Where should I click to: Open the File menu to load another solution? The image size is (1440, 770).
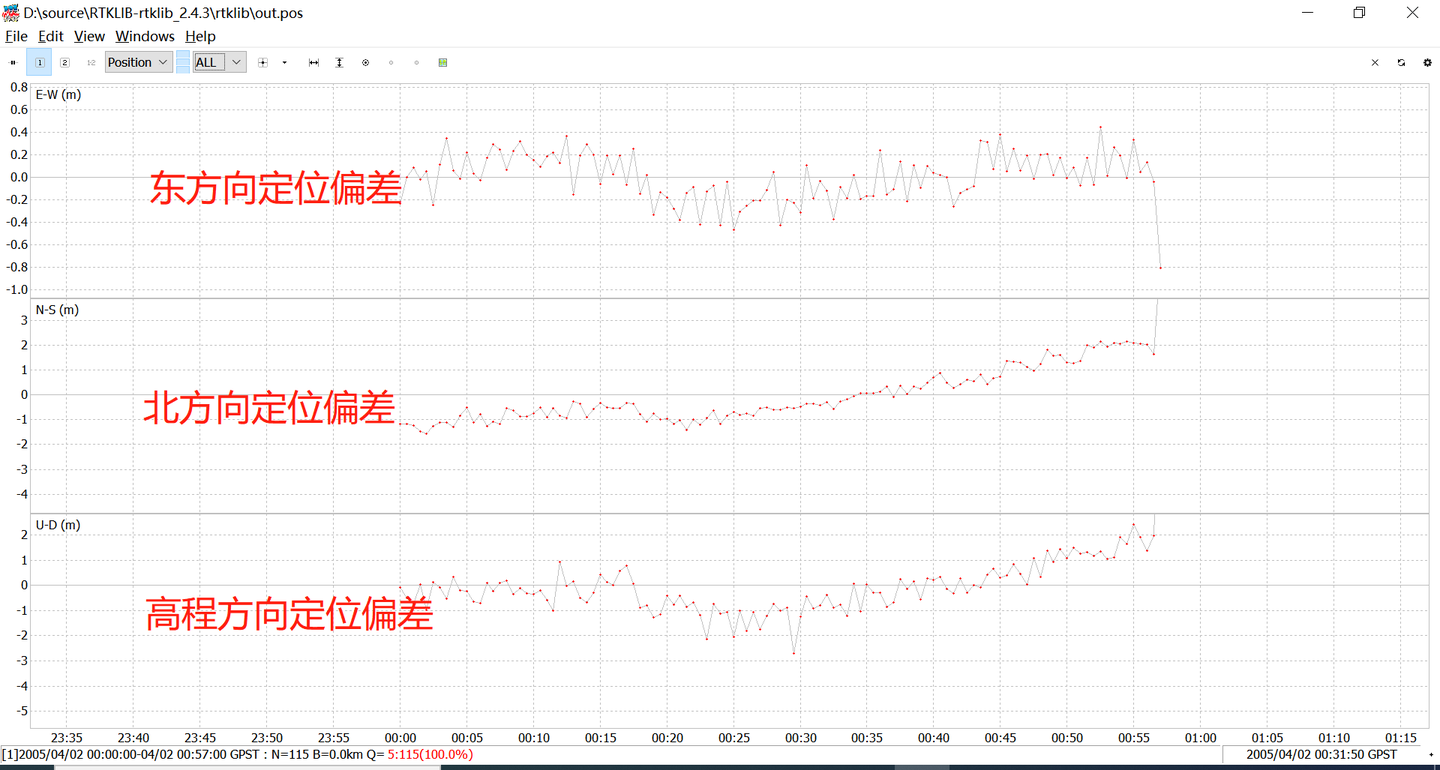[x=16, y=36]
